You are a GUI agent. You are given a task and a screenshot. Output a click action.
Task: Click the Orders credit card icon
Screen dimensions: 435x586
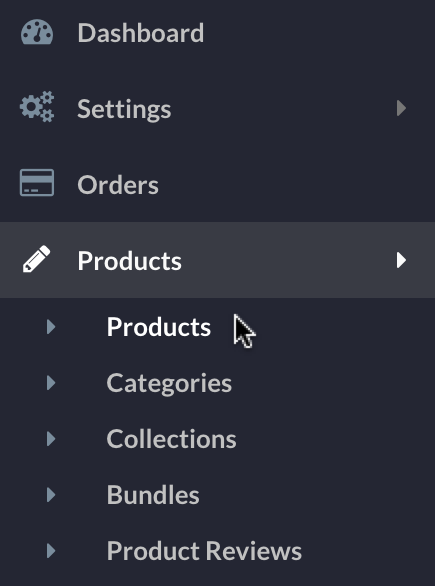[37, 182]
